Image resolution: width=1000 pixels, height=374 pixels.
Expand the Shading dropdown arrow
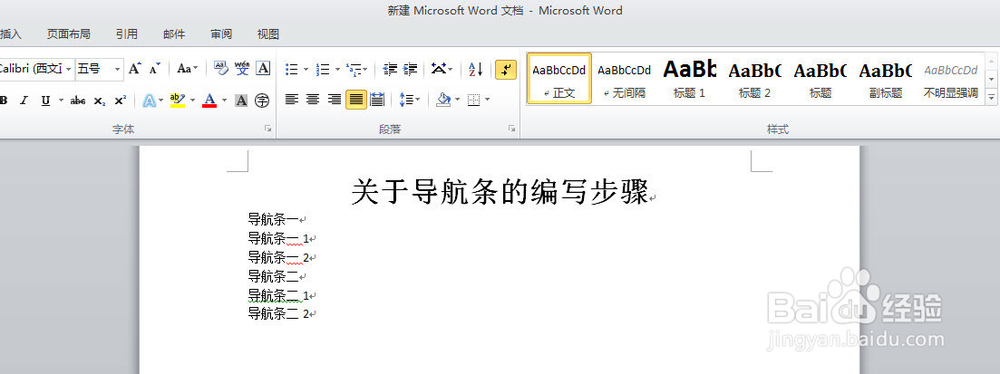[x=458, y=100]
